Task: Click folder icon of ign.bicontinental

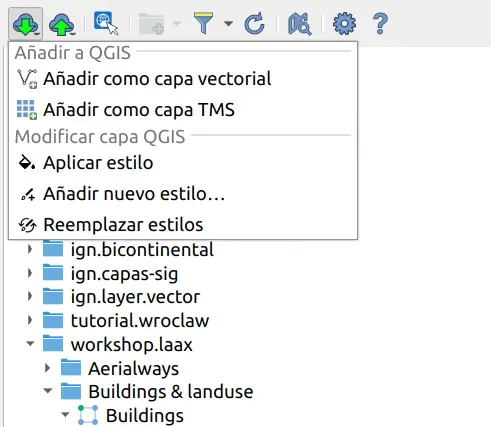Action: tap(53, 248)
